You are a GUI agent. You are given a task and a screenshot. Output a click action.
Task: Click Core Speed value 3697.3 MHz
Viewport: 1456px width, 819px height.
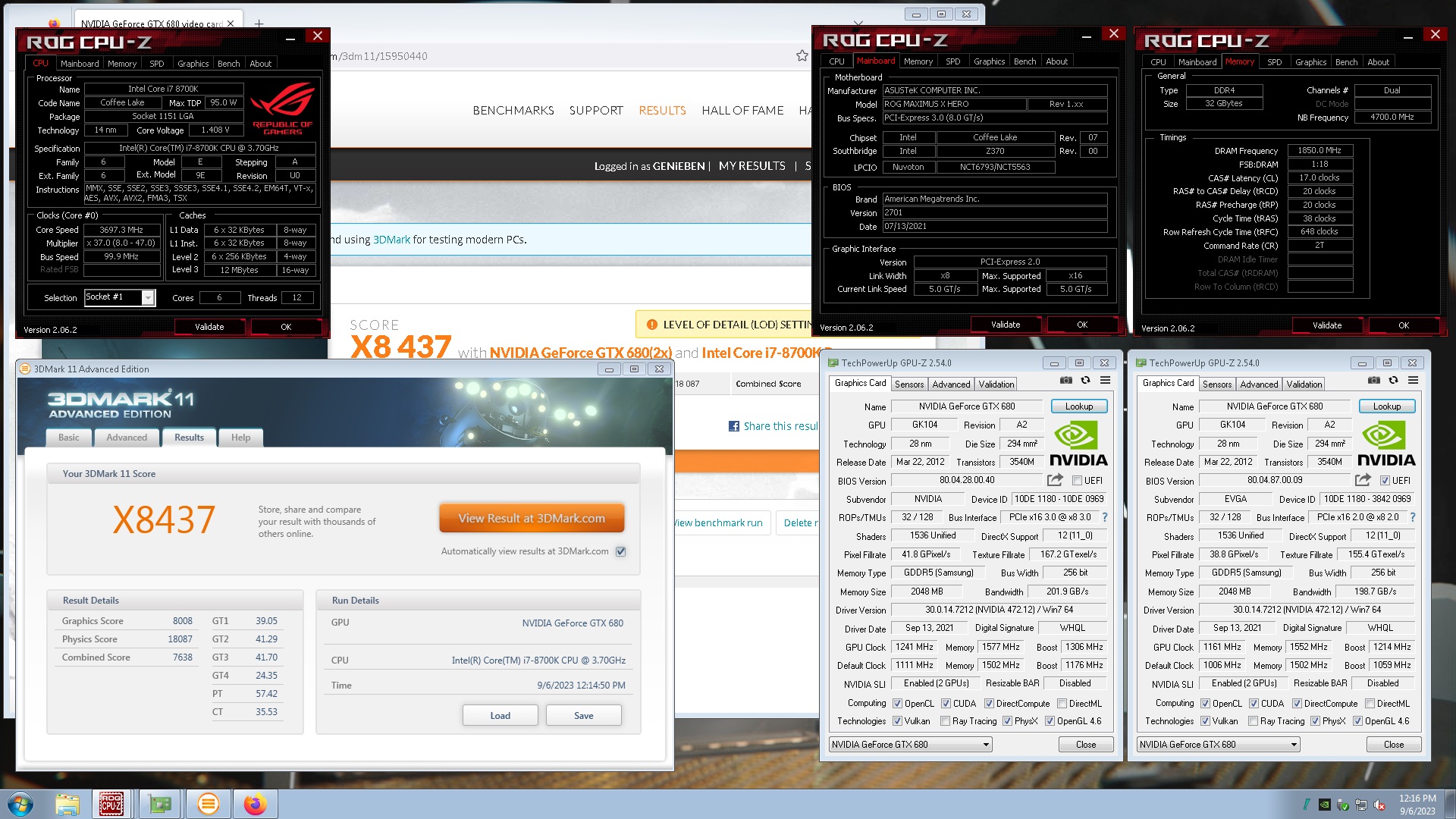coord(121,230)
